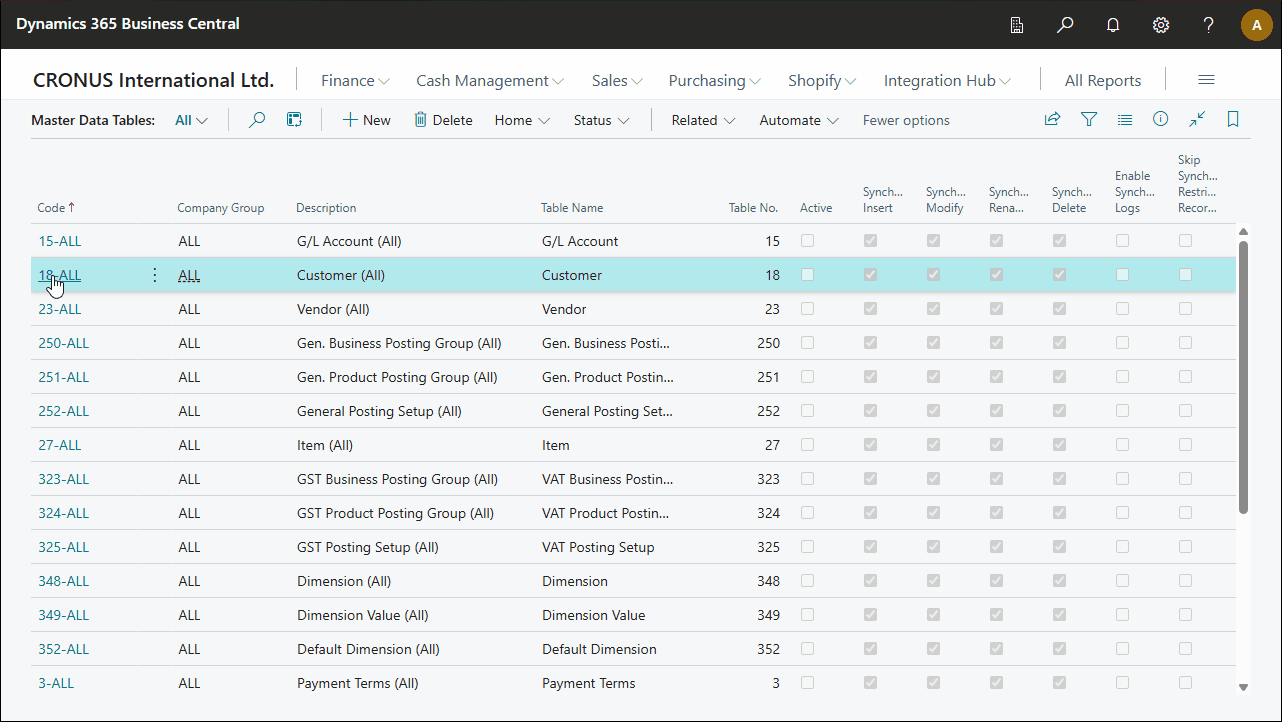
Task: Click the edit list icon beside search
Action: (294, 120)
